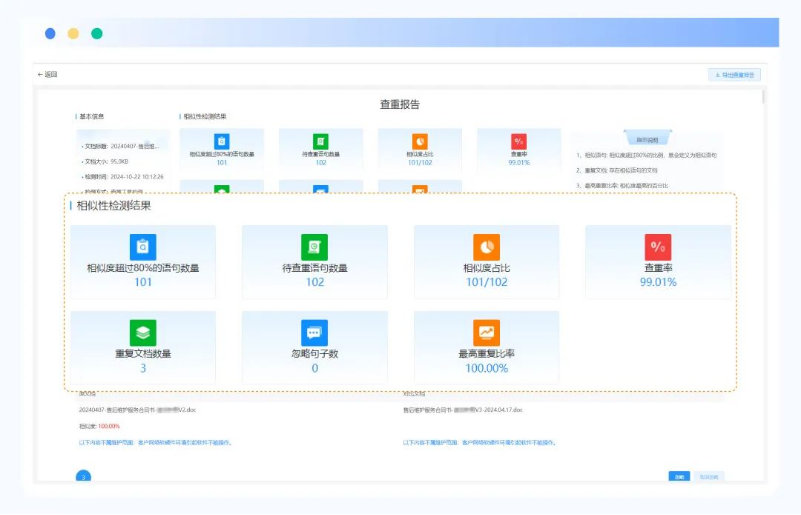Click the blue circular number badge at bottom left
Screen dimensions: 801x515
[x=84, y=476]
